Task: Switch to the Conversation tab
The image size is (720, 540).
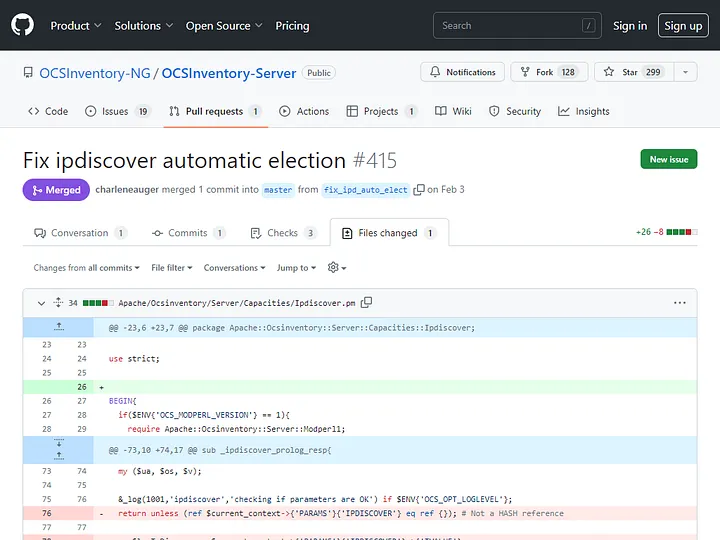Action: click(x=80, y=233)
